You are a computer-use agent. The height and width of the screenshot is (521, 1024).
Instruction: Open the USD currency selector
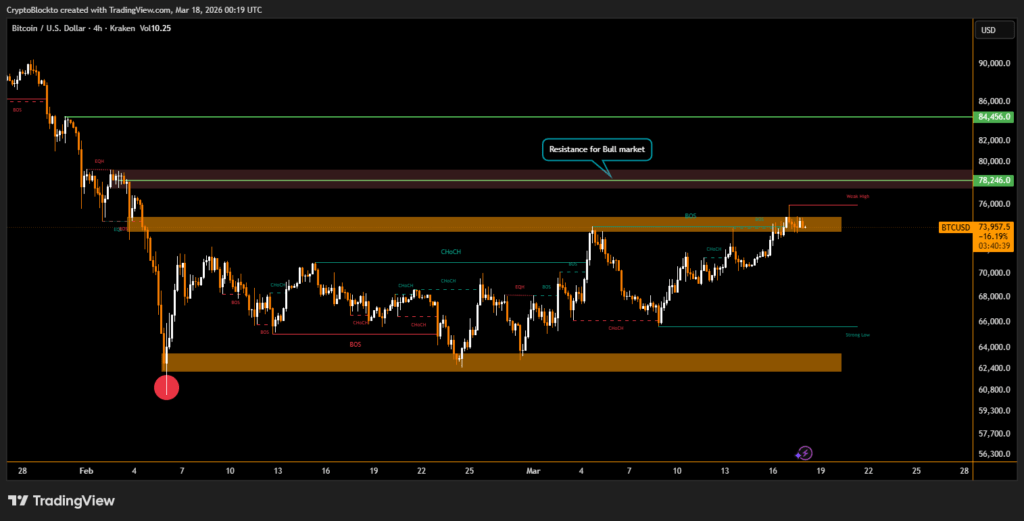click(x=989, y=30)
